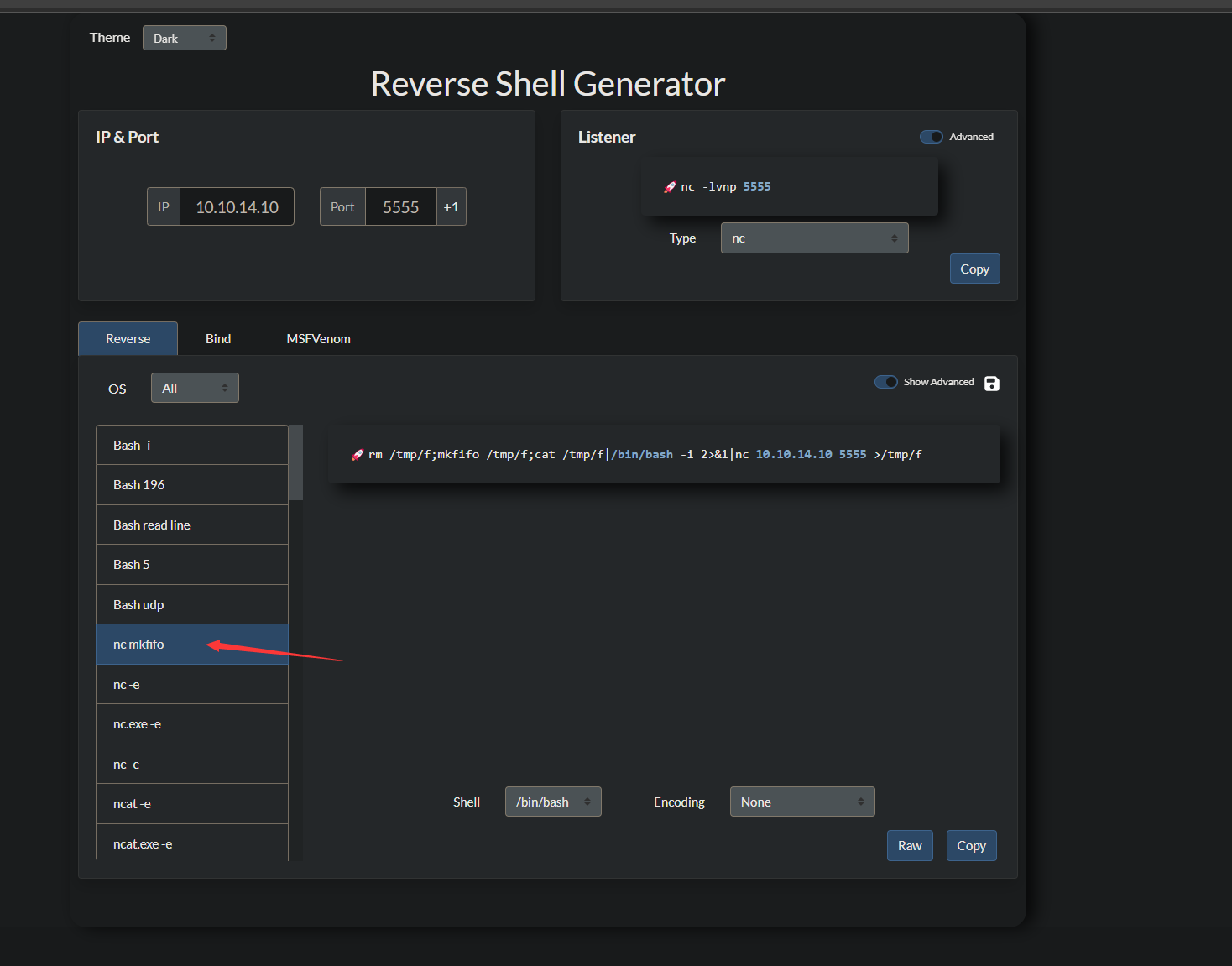The width and height of the screenshot is (1232, 966).
Task: Click the rocket icon in listener command
Action: pyautogui.click(x=670, y=187)
